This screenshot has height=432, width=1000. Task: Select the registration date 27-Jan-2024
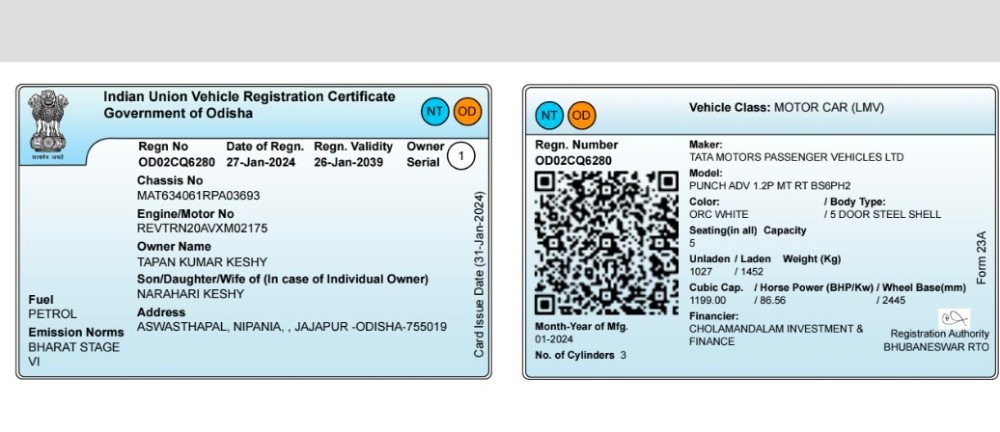[x=261, y=163]
